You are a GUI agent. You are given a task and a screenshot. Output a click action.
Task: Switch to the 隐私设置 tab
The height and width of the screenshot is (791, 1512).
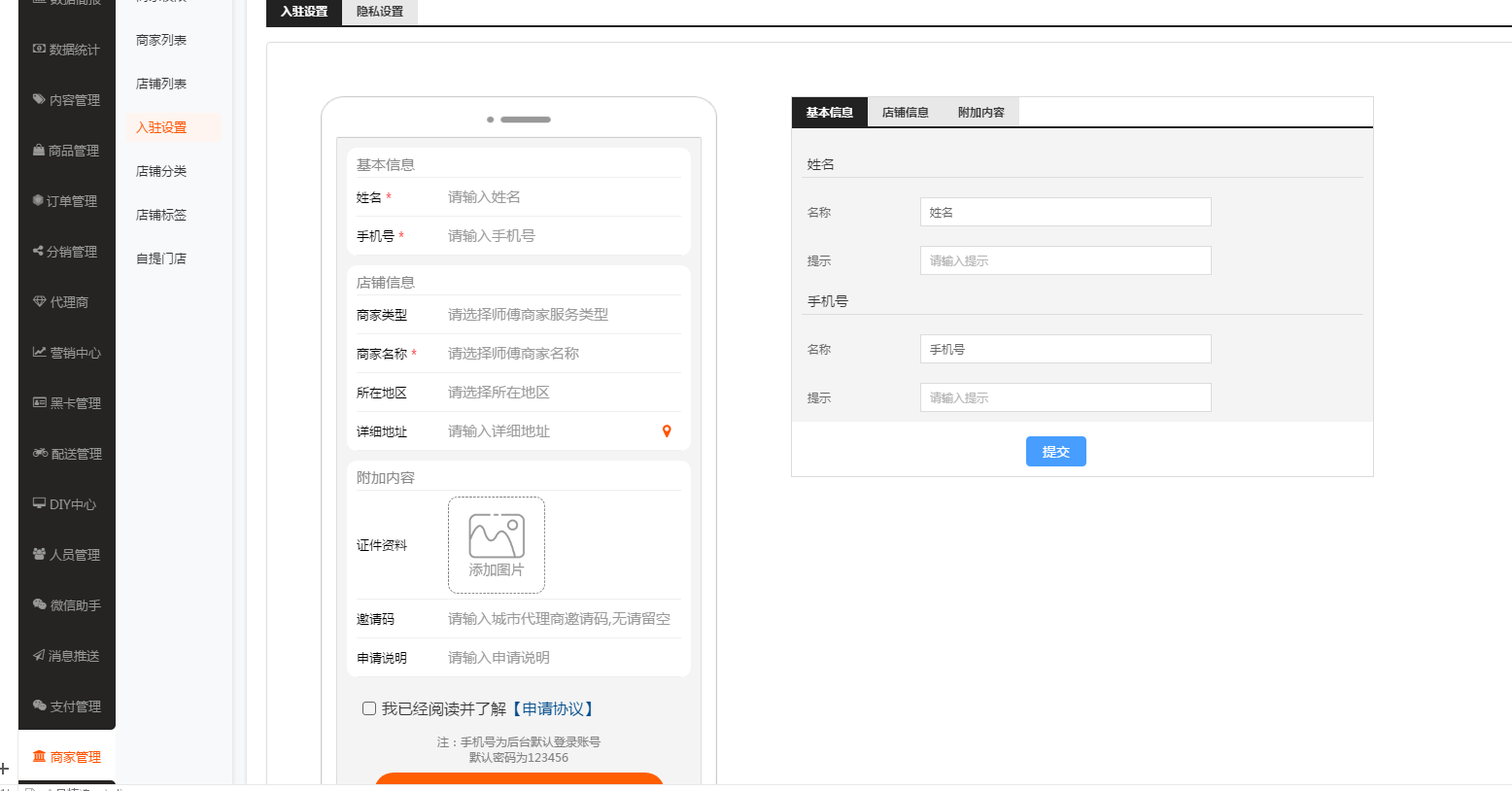click(379, 12)
